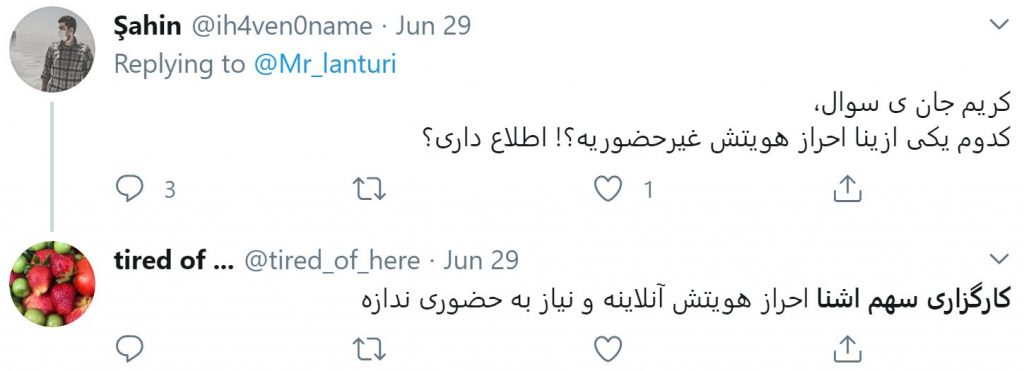The height and width of the screenshot is (371, 1024).
Task: View Şahin's profile photo
Action: pyautogui.click(x=52, y=50)
